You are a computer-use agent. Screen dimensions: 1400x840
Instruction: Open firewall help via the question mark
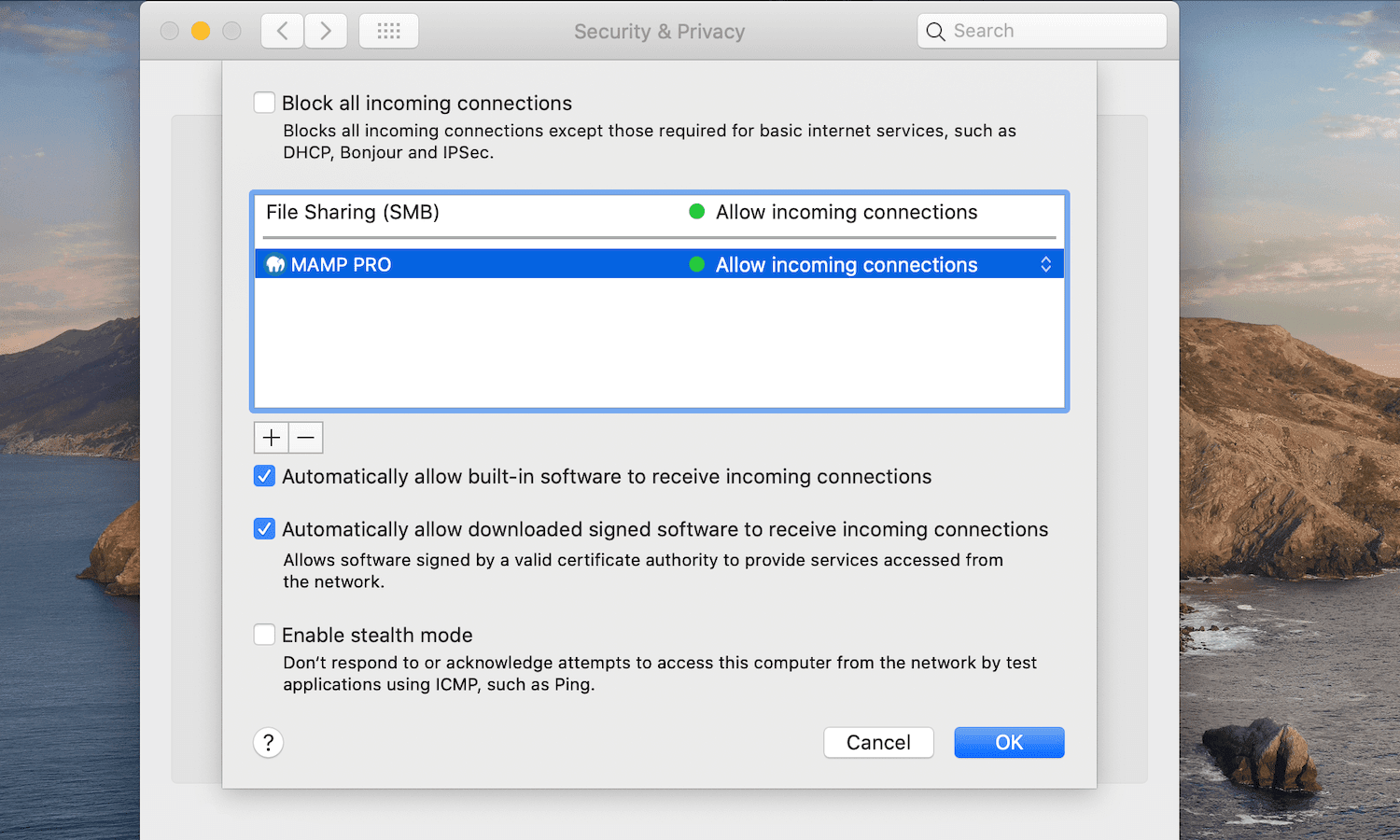(268, 742)
